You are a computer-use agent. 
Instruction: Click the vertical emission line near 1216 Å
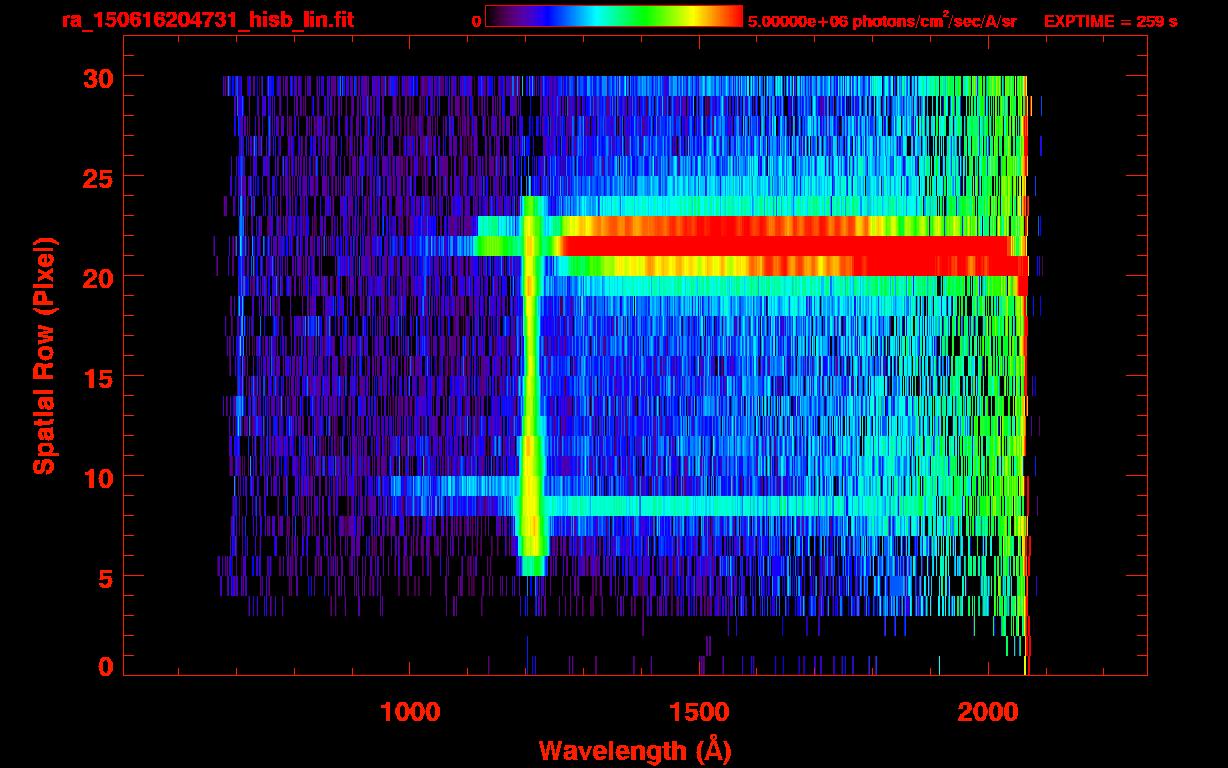point(532,400)
